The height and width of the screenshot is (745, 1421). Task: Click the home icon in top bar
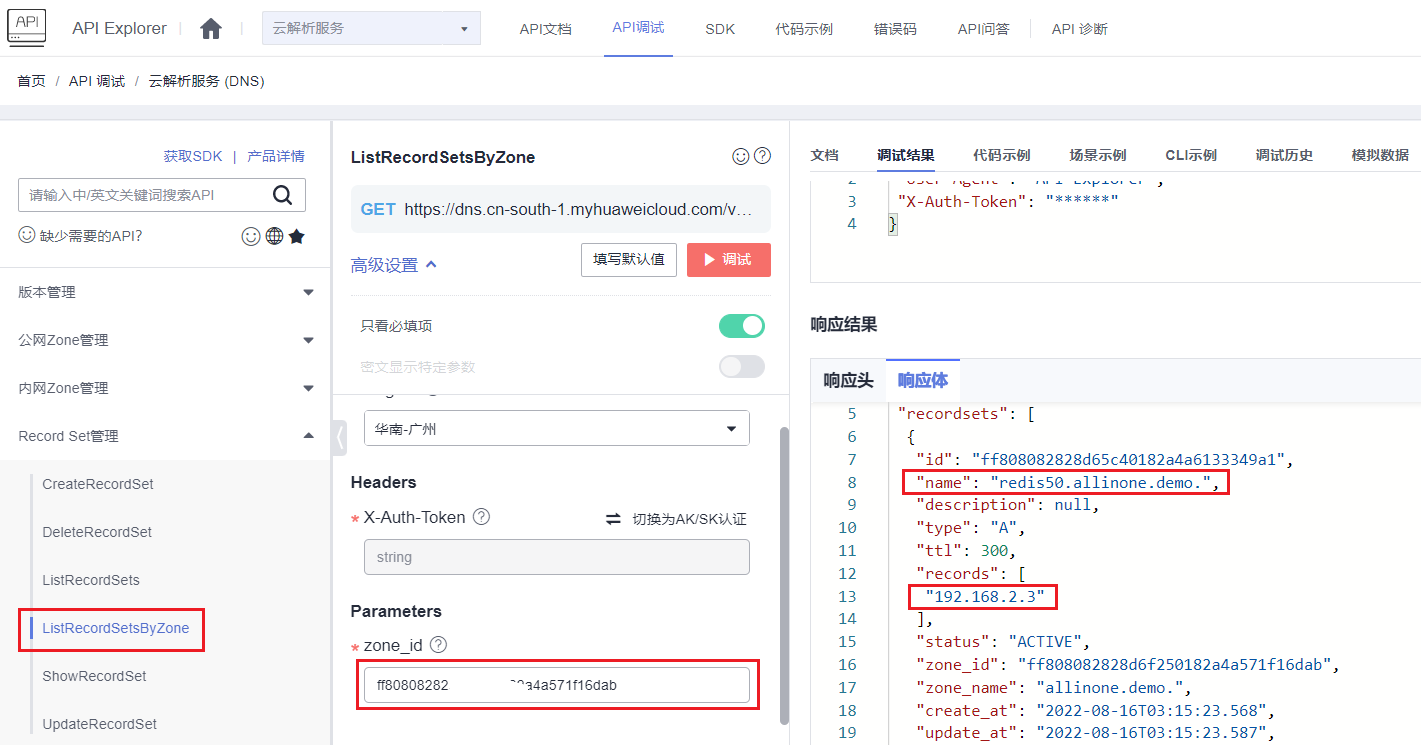coord(211,29)
